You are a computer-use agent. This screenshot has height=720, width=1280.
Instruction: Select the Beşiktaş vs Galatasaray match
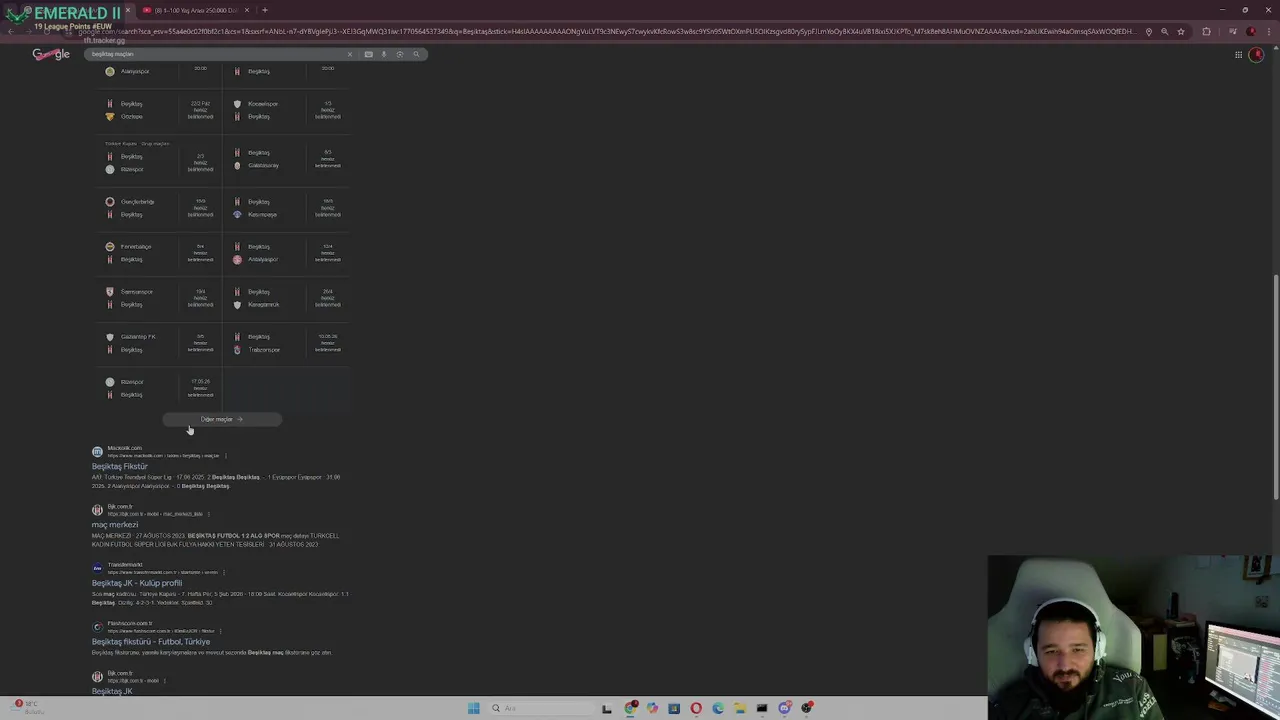coord(288,159)
